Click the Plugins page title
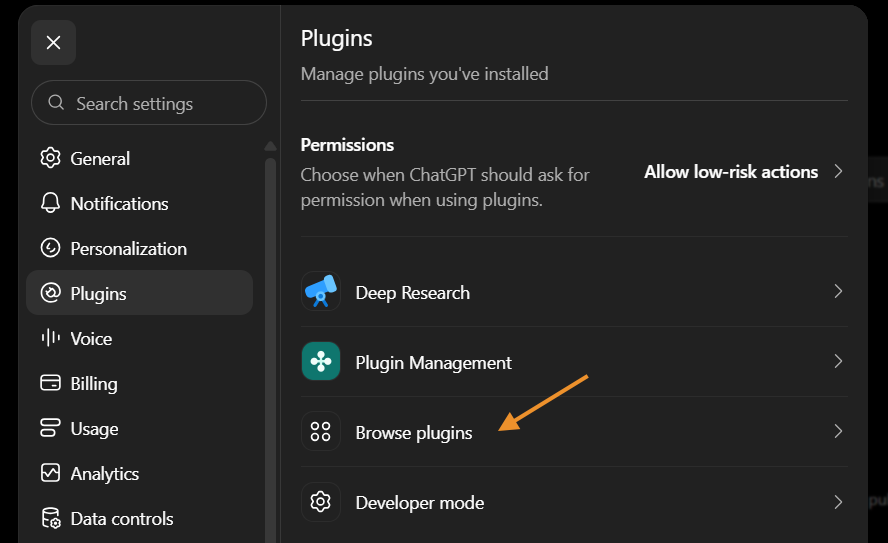Viewport: 888px width, 543px height. 336,39
